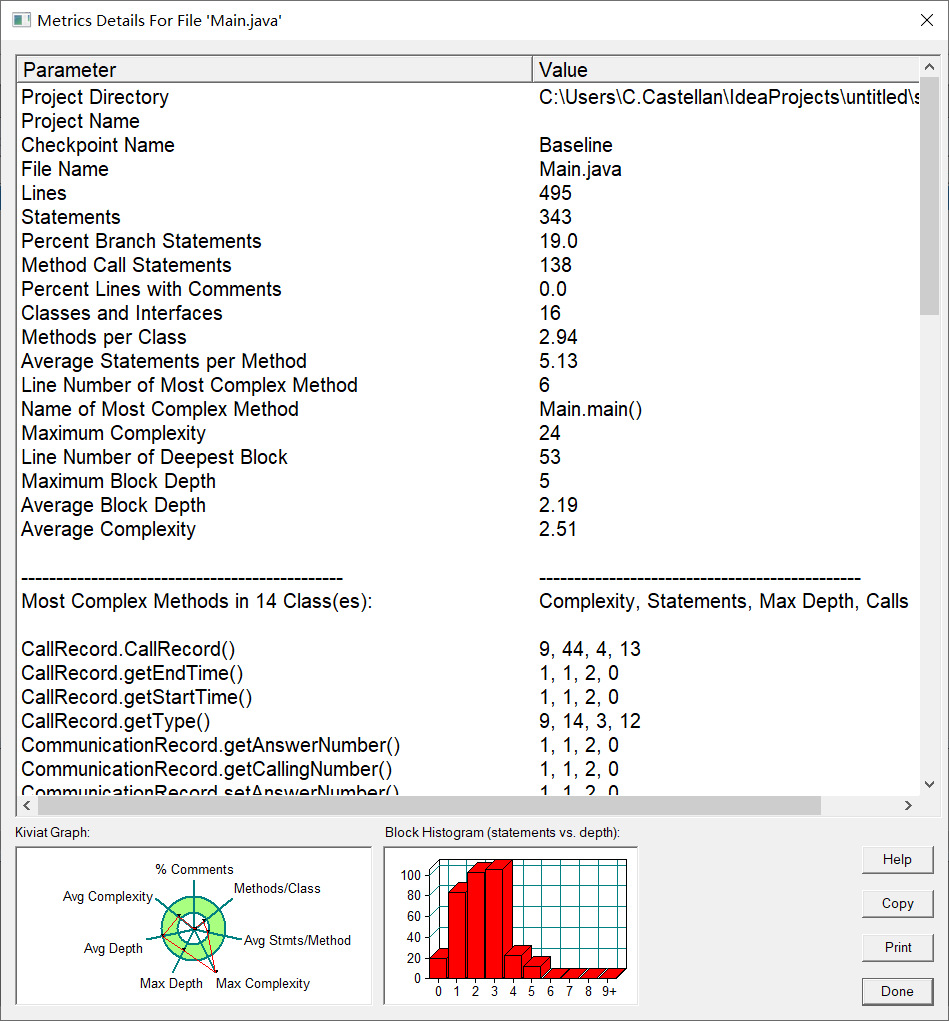Image resolution: width=949 pixels, height=1021 pixels.
Task: Click the Block Histogram chart
Action: click(x=511, y=926)
